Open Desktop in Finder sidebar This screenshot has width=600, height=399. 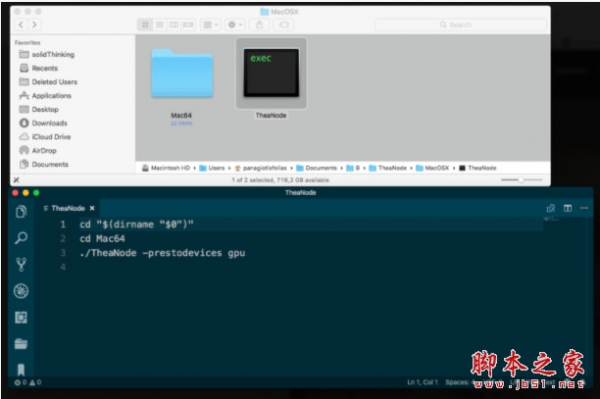(45, 109)
